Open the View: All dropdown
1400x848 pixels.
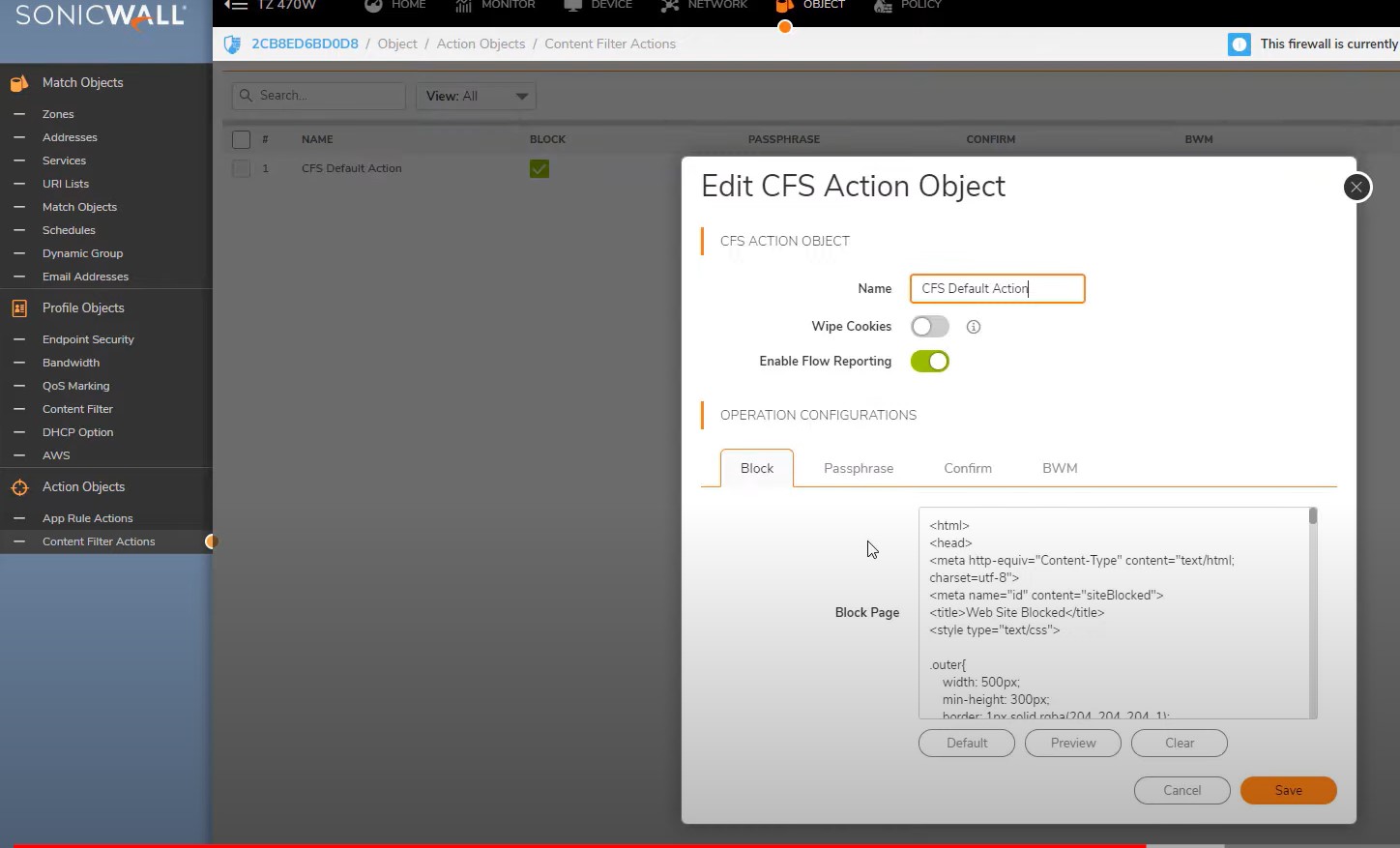476,97
